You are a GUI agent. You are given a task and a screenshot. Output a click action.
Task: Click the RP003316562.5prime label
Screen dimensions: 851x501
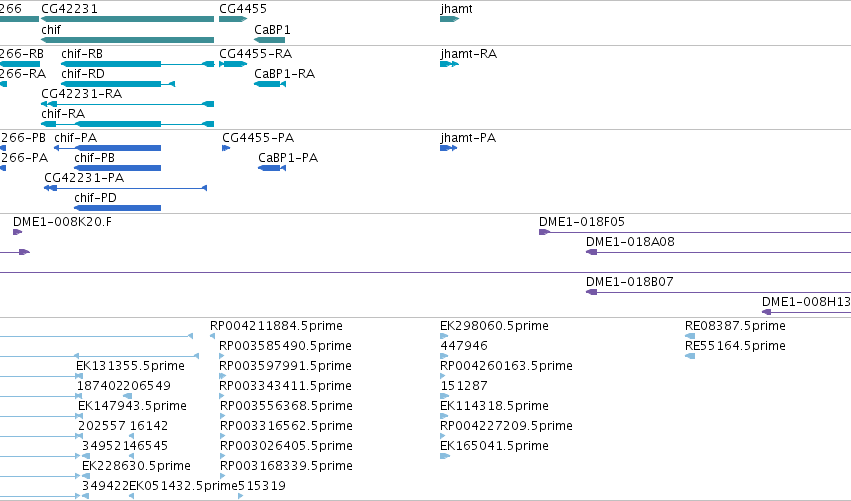coord(286,426)
